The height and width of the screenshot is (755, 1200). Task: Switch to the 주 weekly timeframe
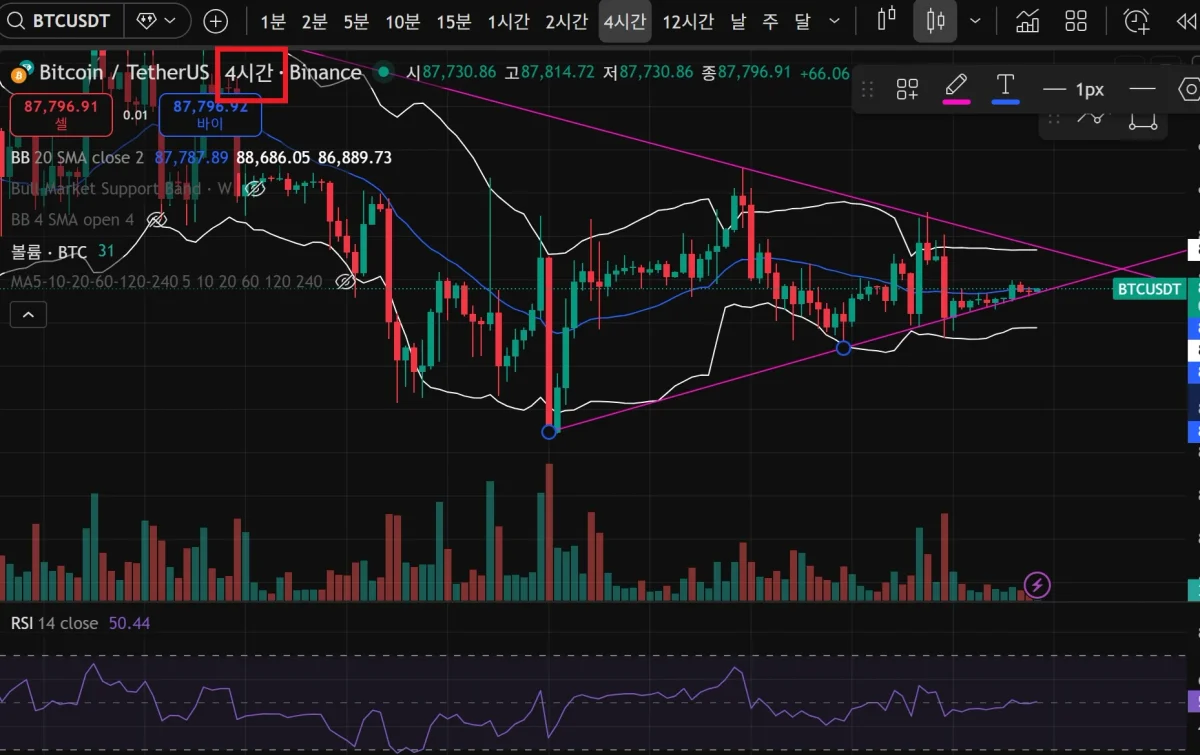pos(771,21)
